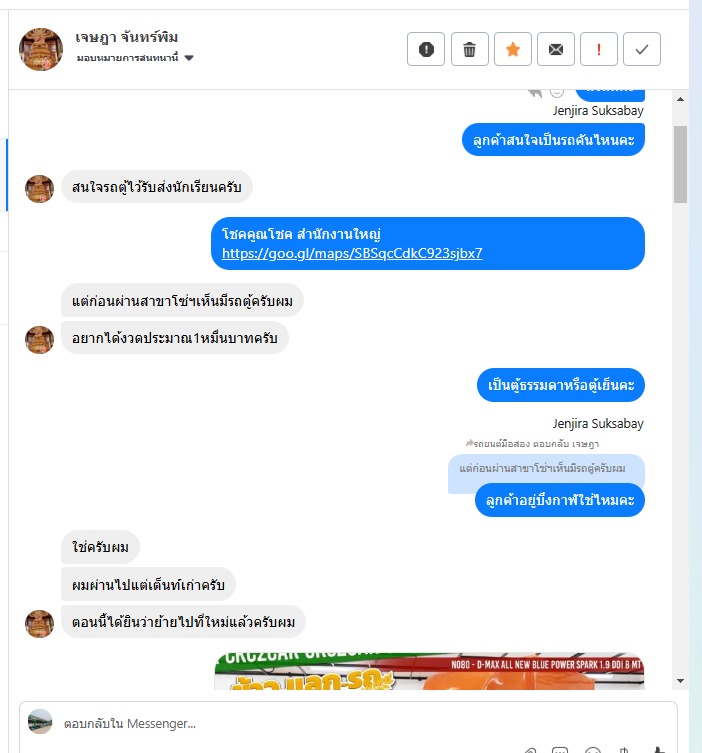Click the scrollbar up arrow
Screen dimensions: 702x753
[680, 99]
